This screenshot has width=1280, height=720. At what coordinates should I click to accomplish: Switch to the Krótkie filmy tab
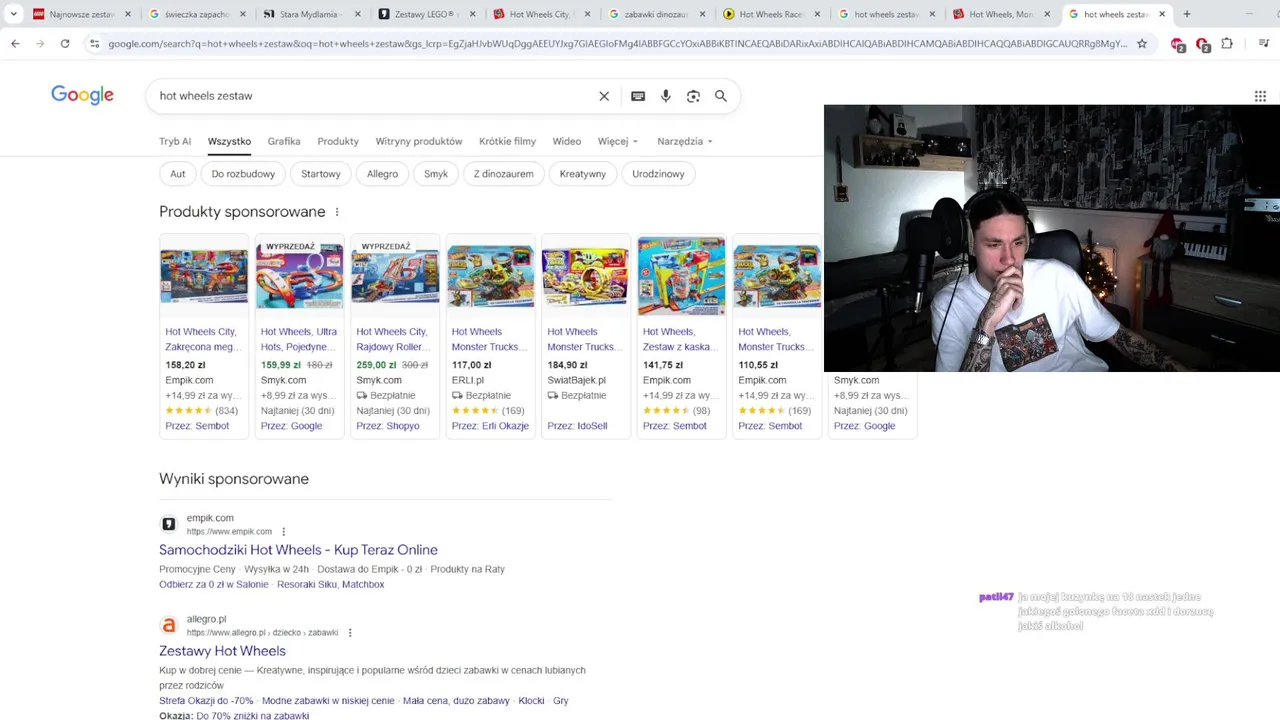click(x=507, y=141)
